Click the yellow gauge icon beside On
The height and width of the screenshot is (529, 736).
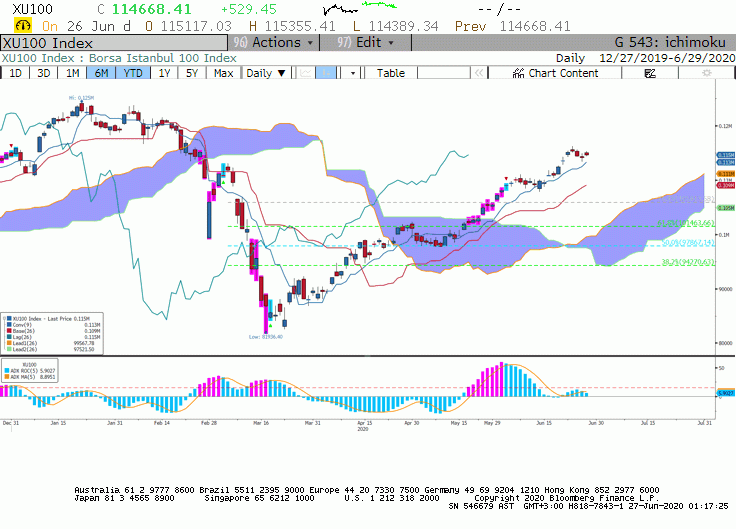point(23,25)
